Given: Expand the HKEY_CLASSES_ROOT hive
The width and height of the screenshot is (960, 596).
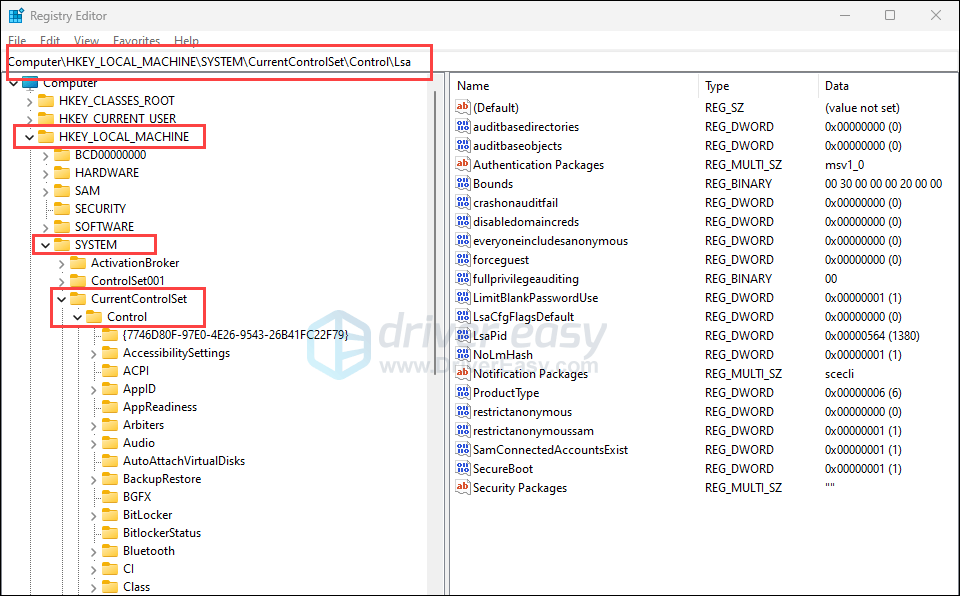Looking at the screenshot, I should (x=29, y=101).
